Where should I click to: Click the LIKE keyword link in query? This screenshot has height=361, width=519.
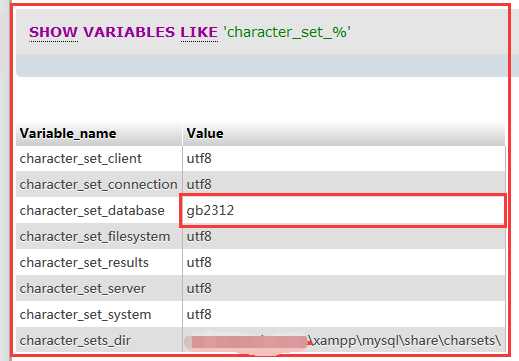click(199, 32)
